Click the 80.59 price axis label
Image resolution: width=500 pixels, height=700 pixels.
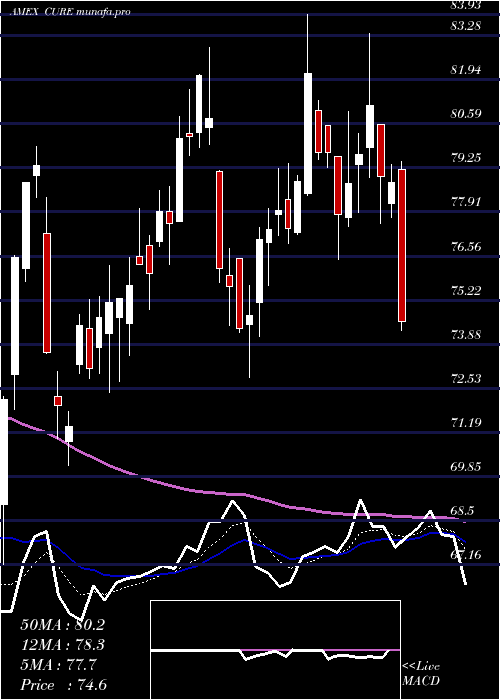(x=466, y=113)
